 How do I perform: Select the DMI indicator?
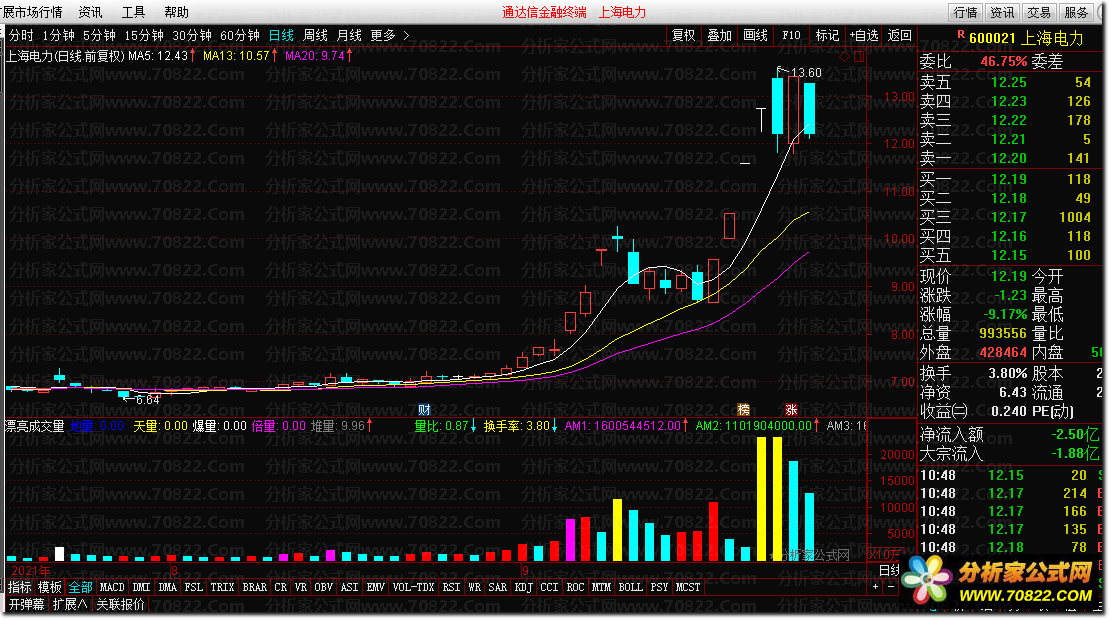coord(142,587)
